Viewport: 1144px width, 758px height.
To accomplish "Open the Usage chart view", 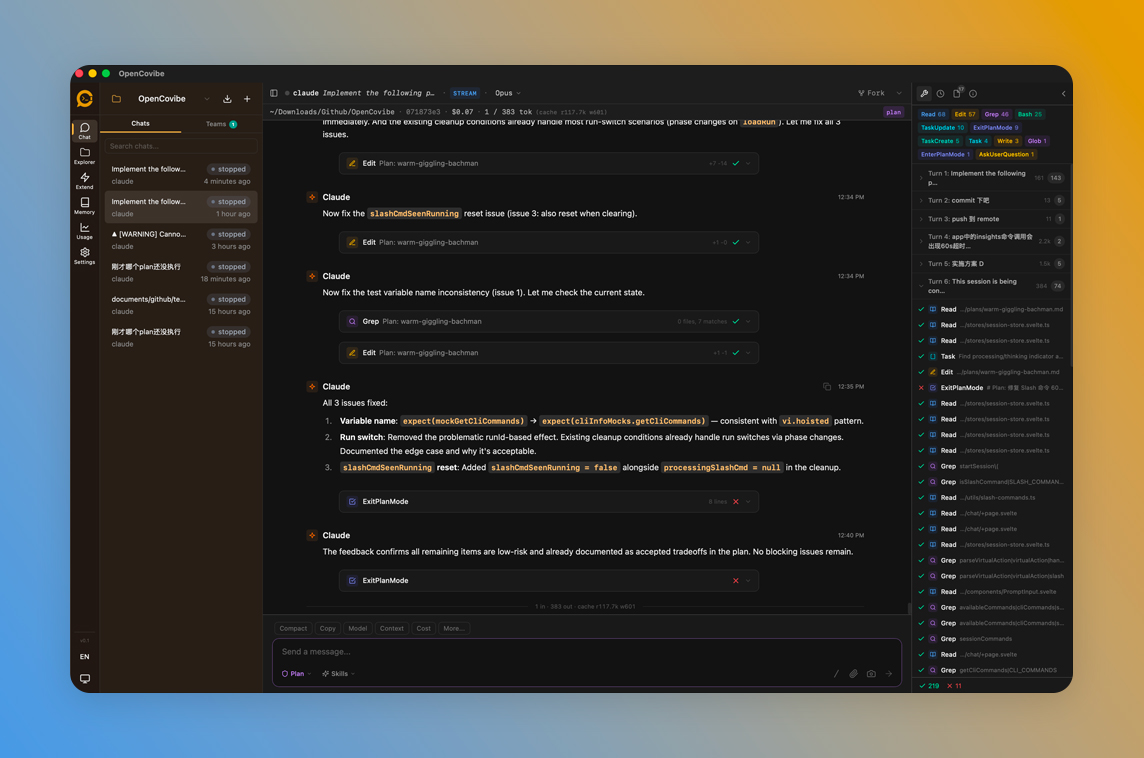I will 84,230.
